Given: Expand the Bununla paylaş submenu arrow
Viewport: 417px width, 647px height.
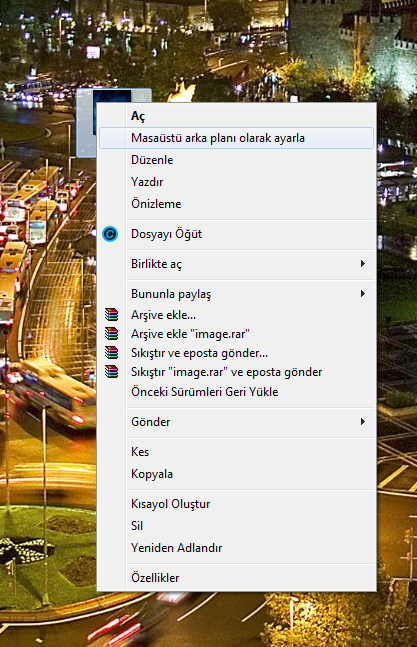Looking at the screenshot, I should coord(363,294).
